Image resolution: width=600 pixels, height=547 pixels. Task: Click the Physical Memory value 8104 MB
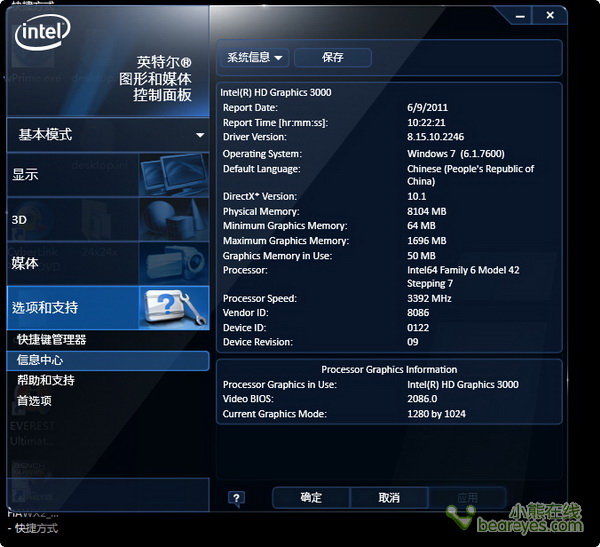coord(427,212)
